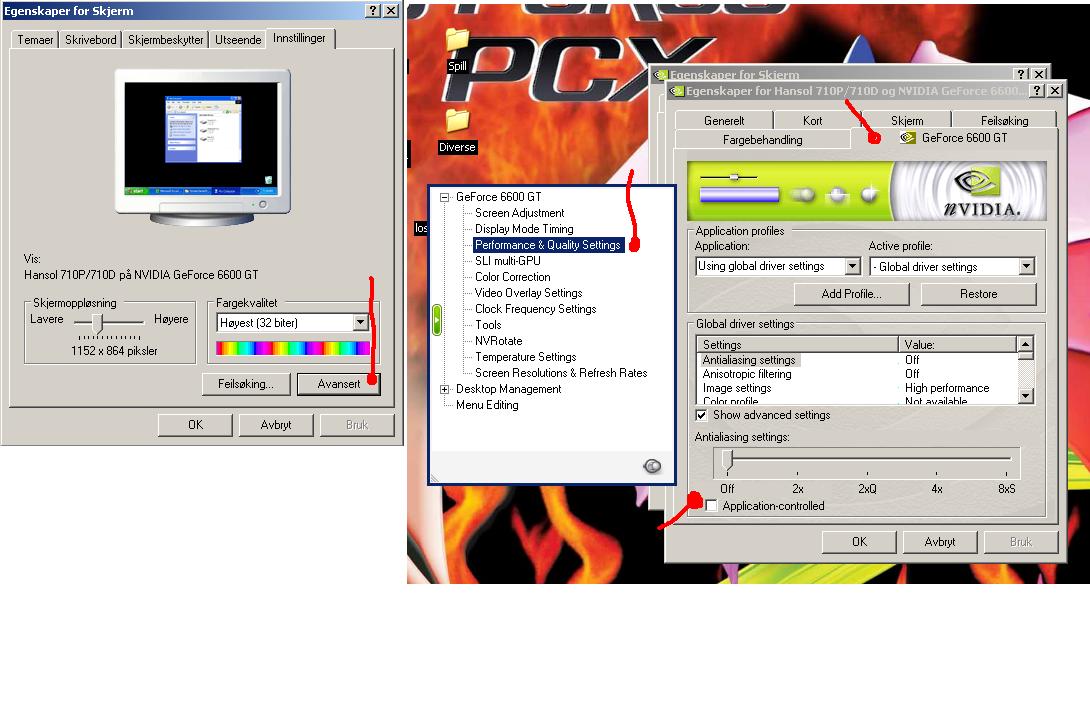Select SLI multi-GPU in the tree
Image resolution: width=1090 pixels, height=718 pixels.
pos(507,261)
